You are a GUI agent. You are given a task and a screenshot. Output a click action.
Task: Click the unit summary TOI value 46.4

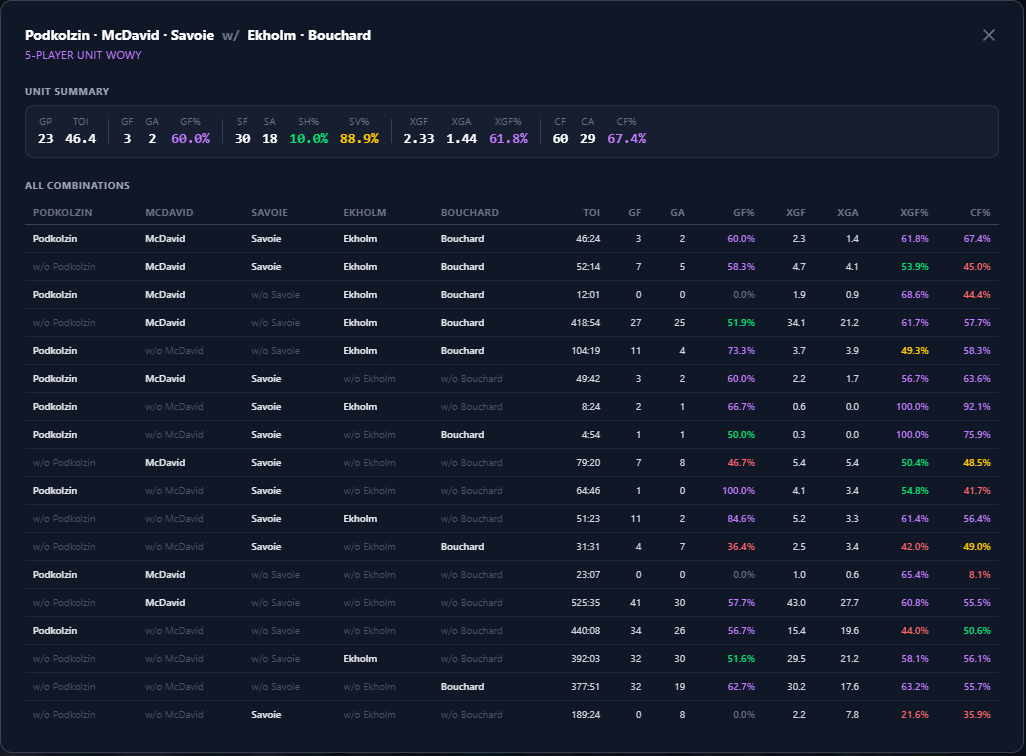[x=80, y=139]
